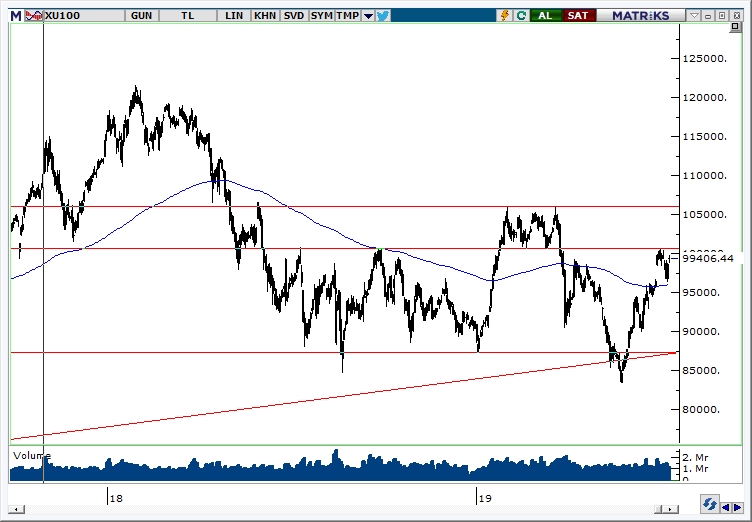Toggle LIN linear scale mode

point(234,16)
